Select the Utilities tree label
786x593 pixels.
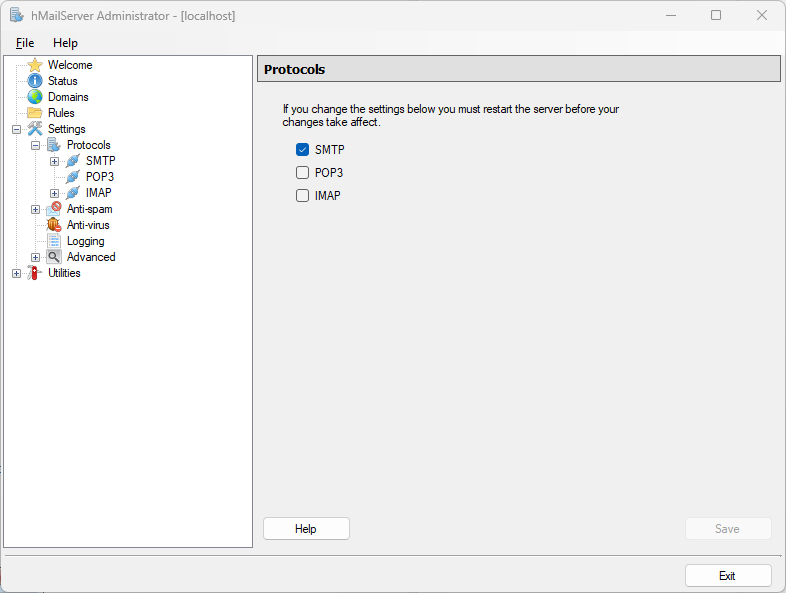(x=64, y=273)
